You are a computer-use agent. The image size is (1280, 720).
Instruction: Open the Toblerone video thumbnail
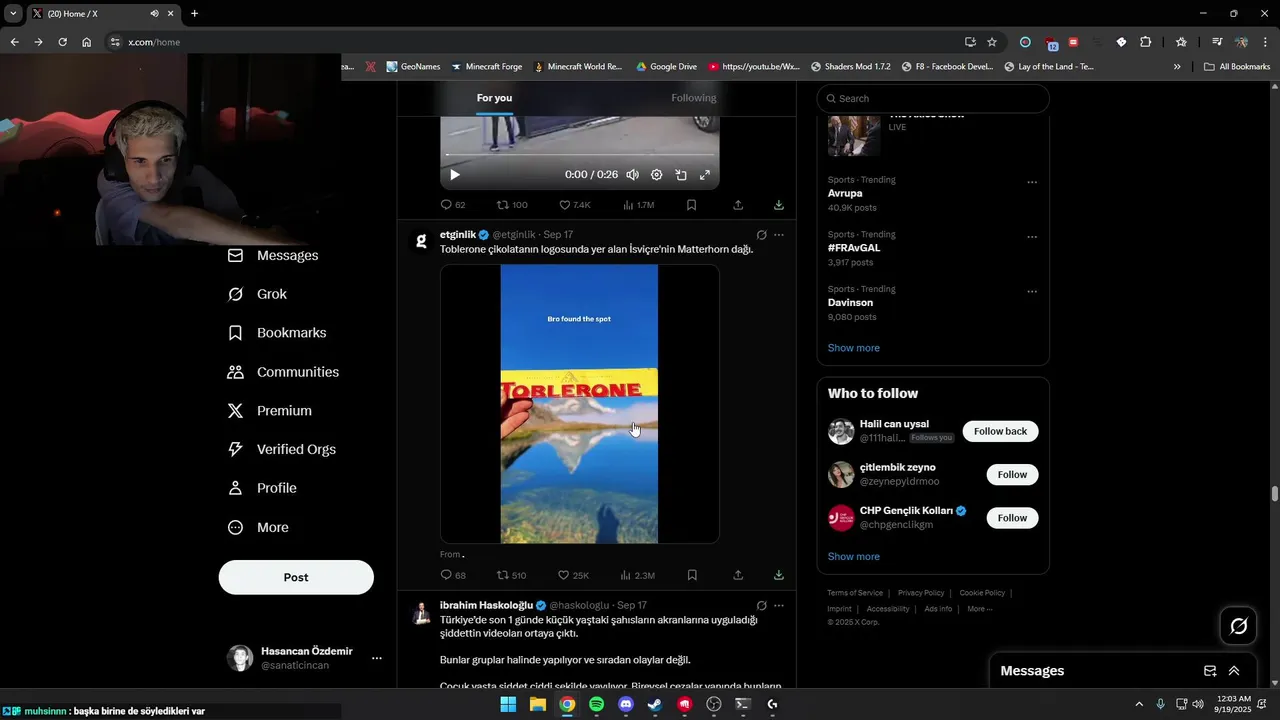point(580,404)
